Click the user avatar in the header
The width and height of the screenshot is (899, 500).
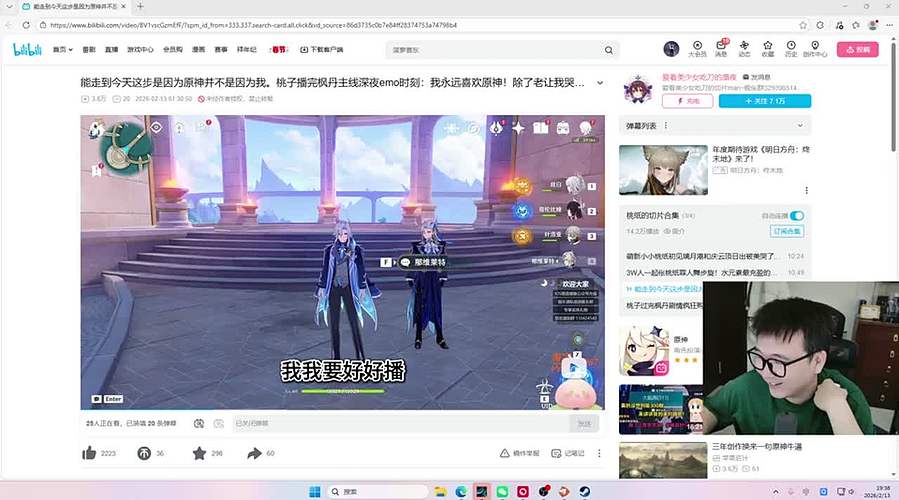671,49
